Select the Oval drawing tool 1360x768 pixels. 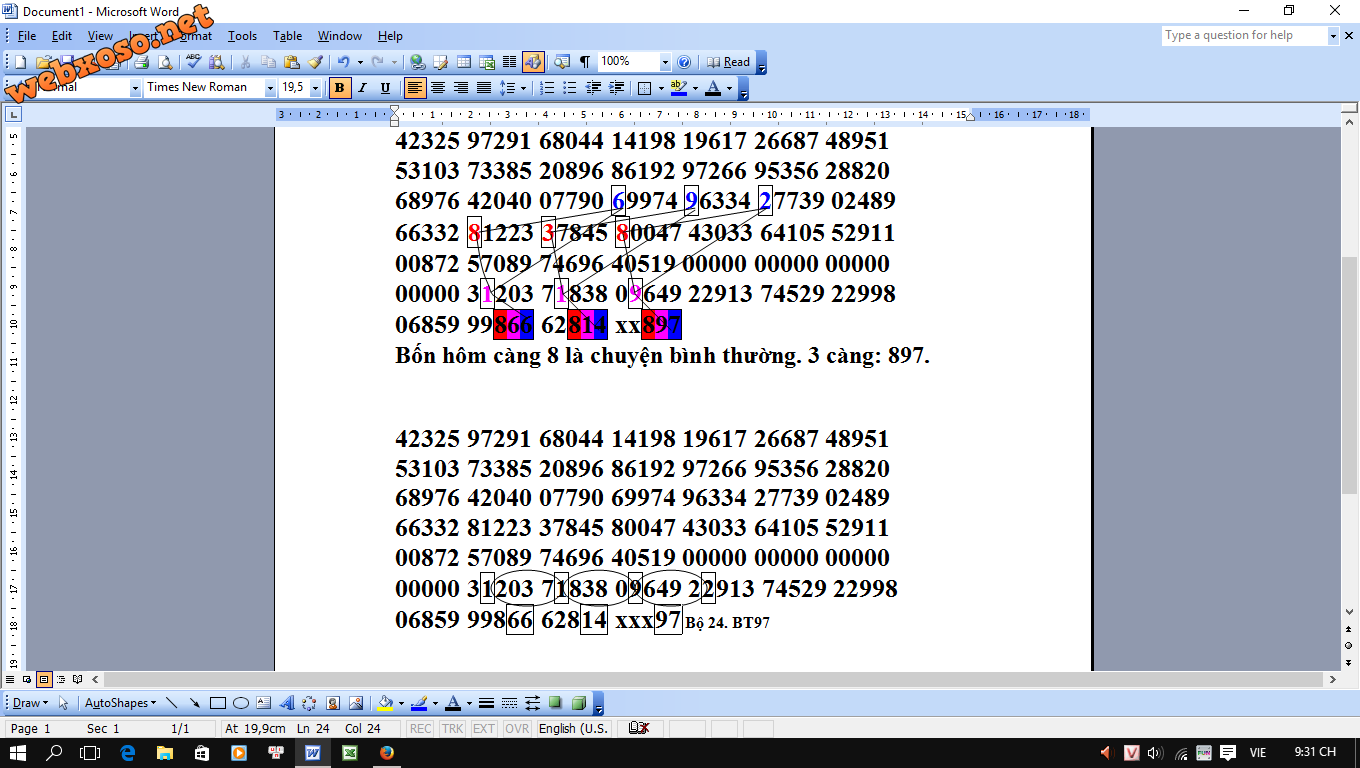pyautogui.click(x=240, y=703)
